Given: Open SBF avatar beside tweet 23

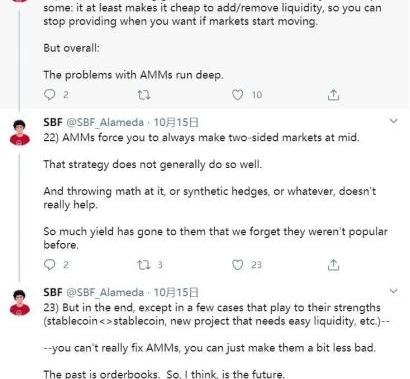Looking at the screenshot, I should pyautogui.click(x=20, y=303).
